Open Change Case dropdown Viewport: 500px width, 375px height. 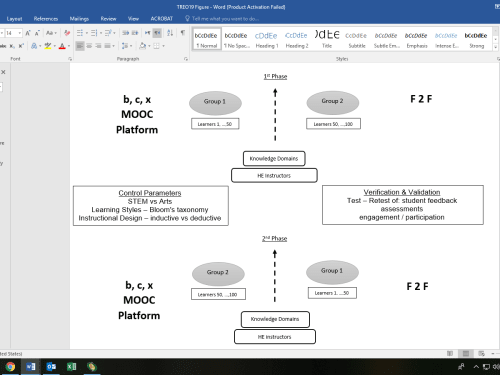51,33
